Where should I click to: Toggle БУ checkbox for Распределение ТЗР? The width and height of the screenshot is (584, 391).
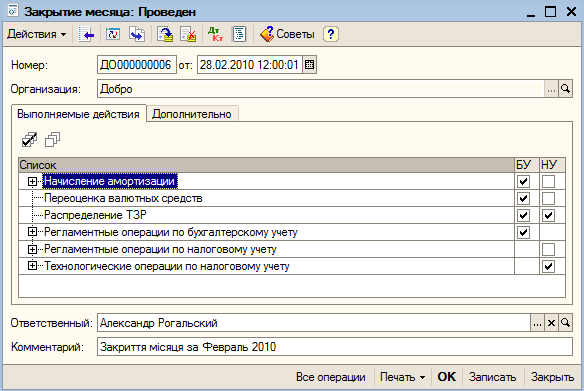click(523, 215)
